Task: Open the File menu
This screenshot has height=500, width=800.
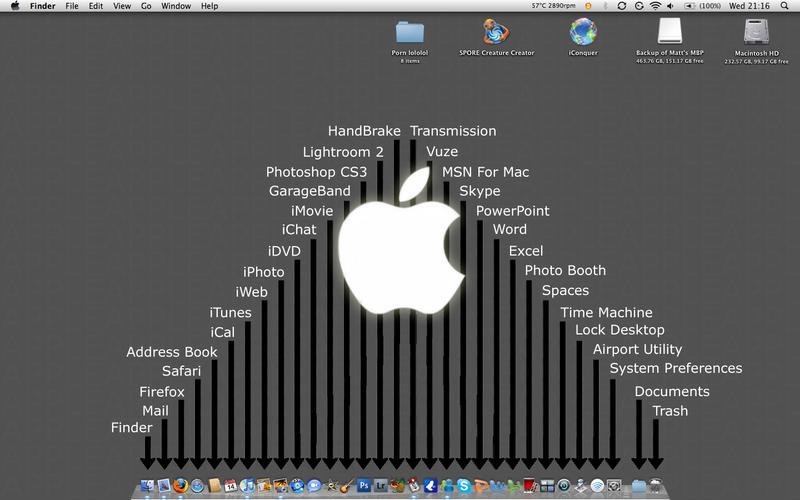Action: click(72, 6)
